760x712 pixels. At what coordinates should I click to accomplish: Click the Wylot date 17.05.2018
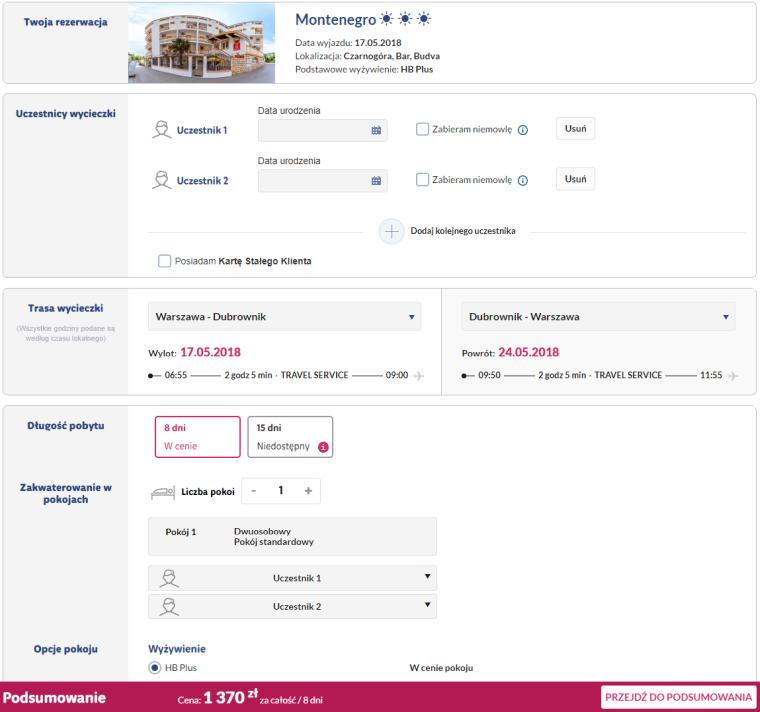[210, 352]
